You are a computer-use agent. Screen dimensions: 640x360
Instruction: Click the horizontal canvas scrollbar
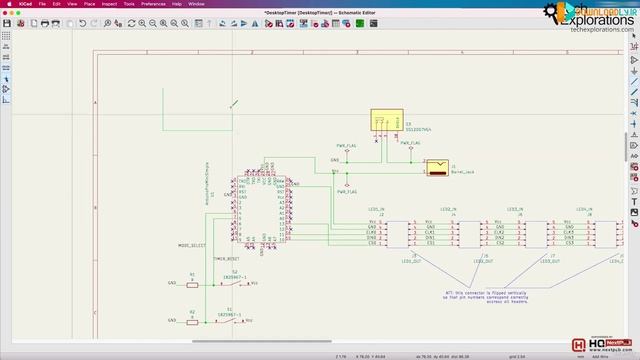(x=262, y=341)
